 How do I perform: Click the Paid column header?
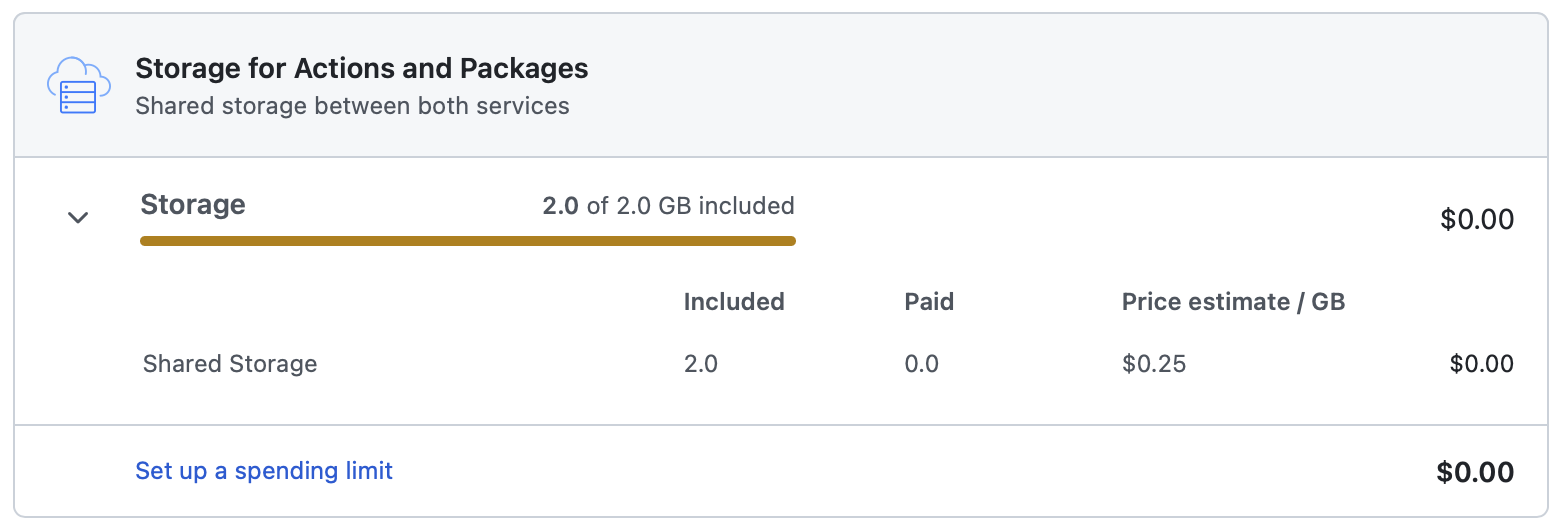pyautogui.click(x=929, y=301)
